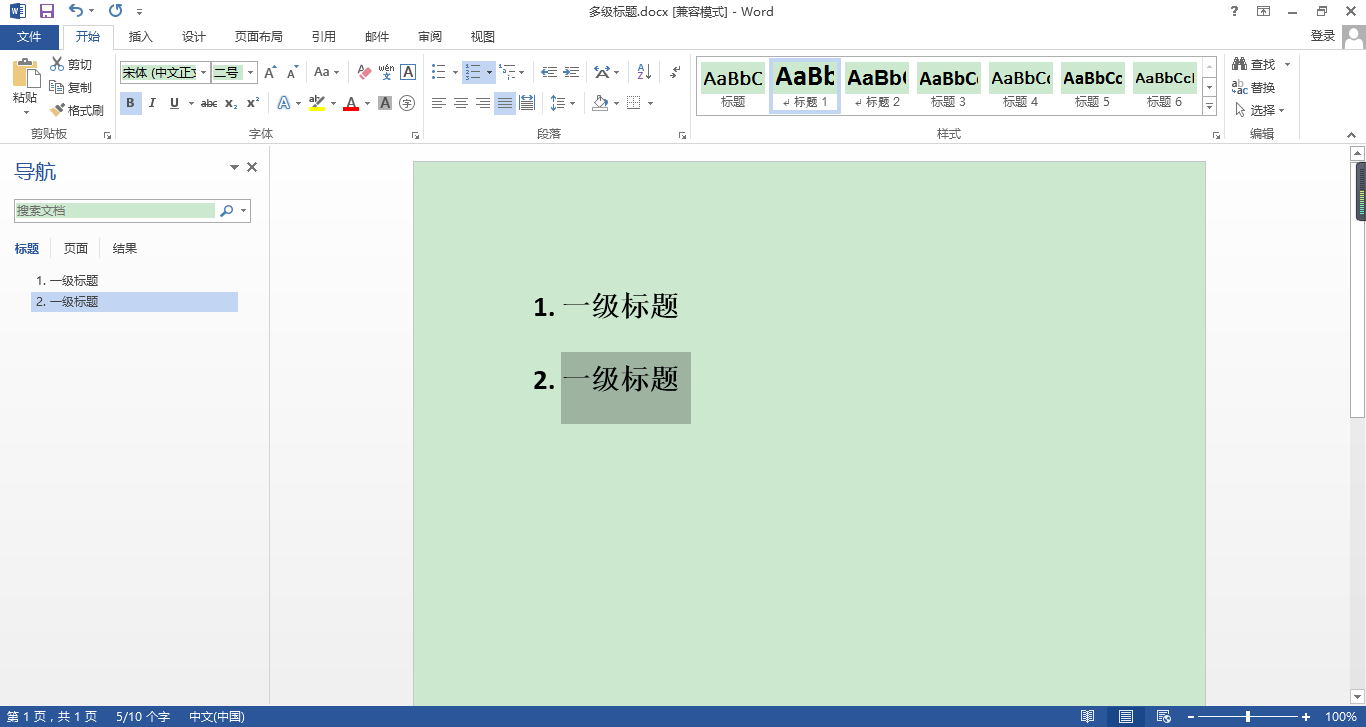This screenshot has height=727, width=1366.
Task: Click zoom out minus icon
Action: [1191, 717]
